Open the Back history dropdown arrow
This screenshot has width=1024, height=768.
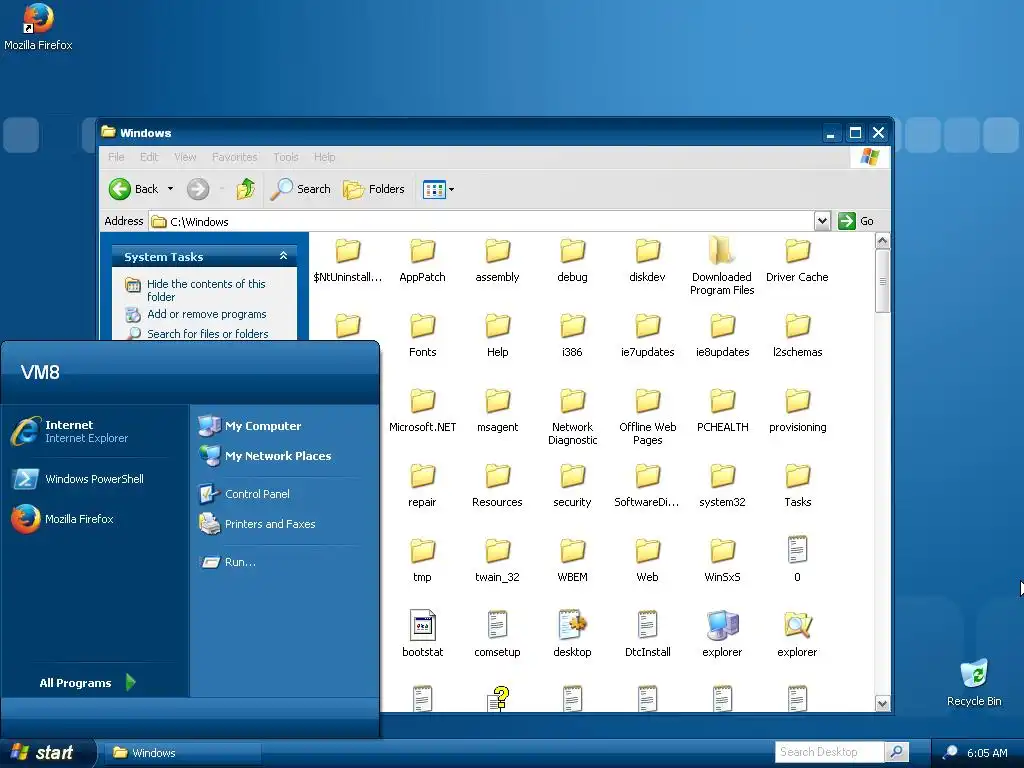point(170,189)
